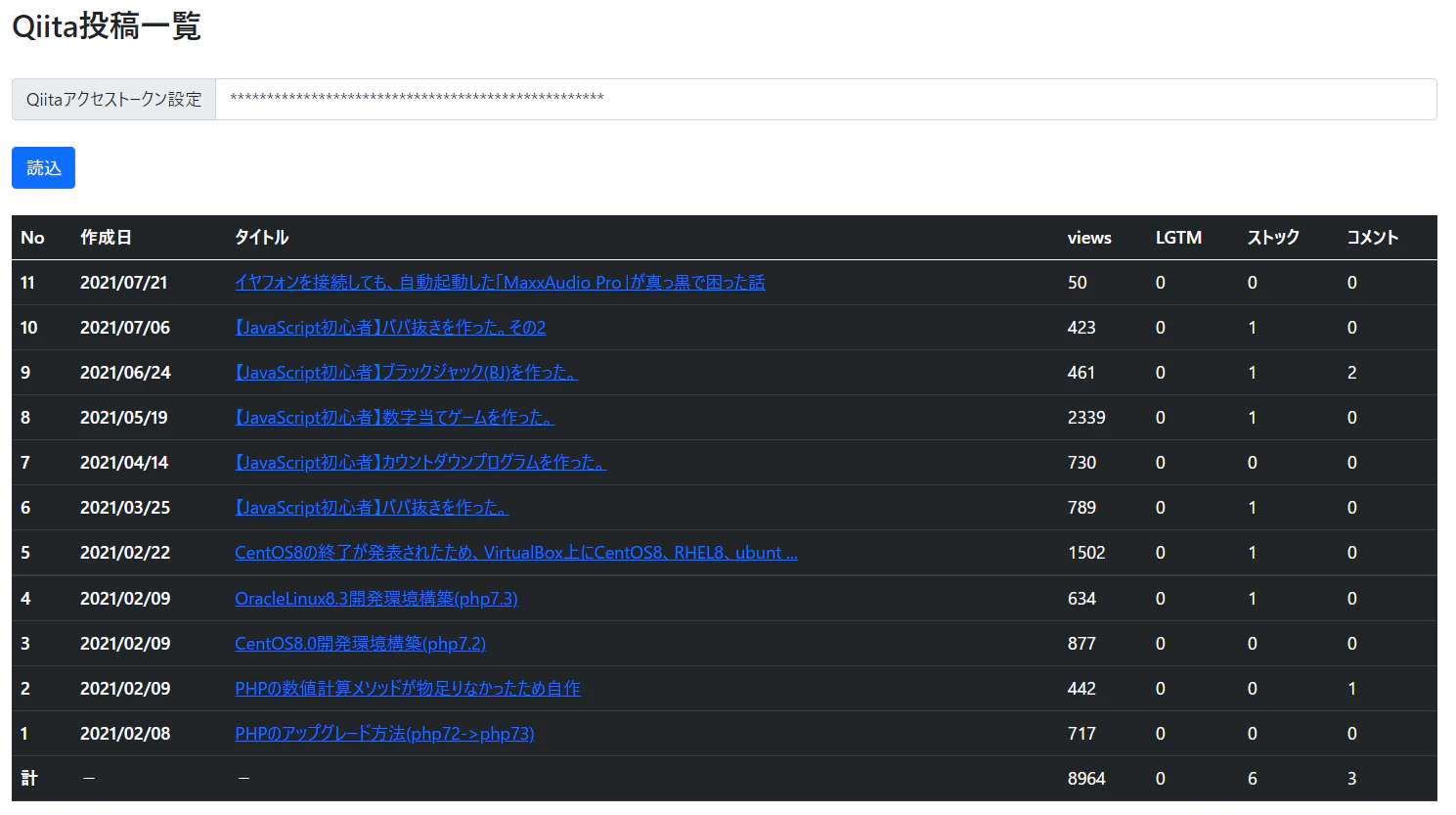
Task: Focus the Qiita access token input field
Action: click(x=825, y=99)
